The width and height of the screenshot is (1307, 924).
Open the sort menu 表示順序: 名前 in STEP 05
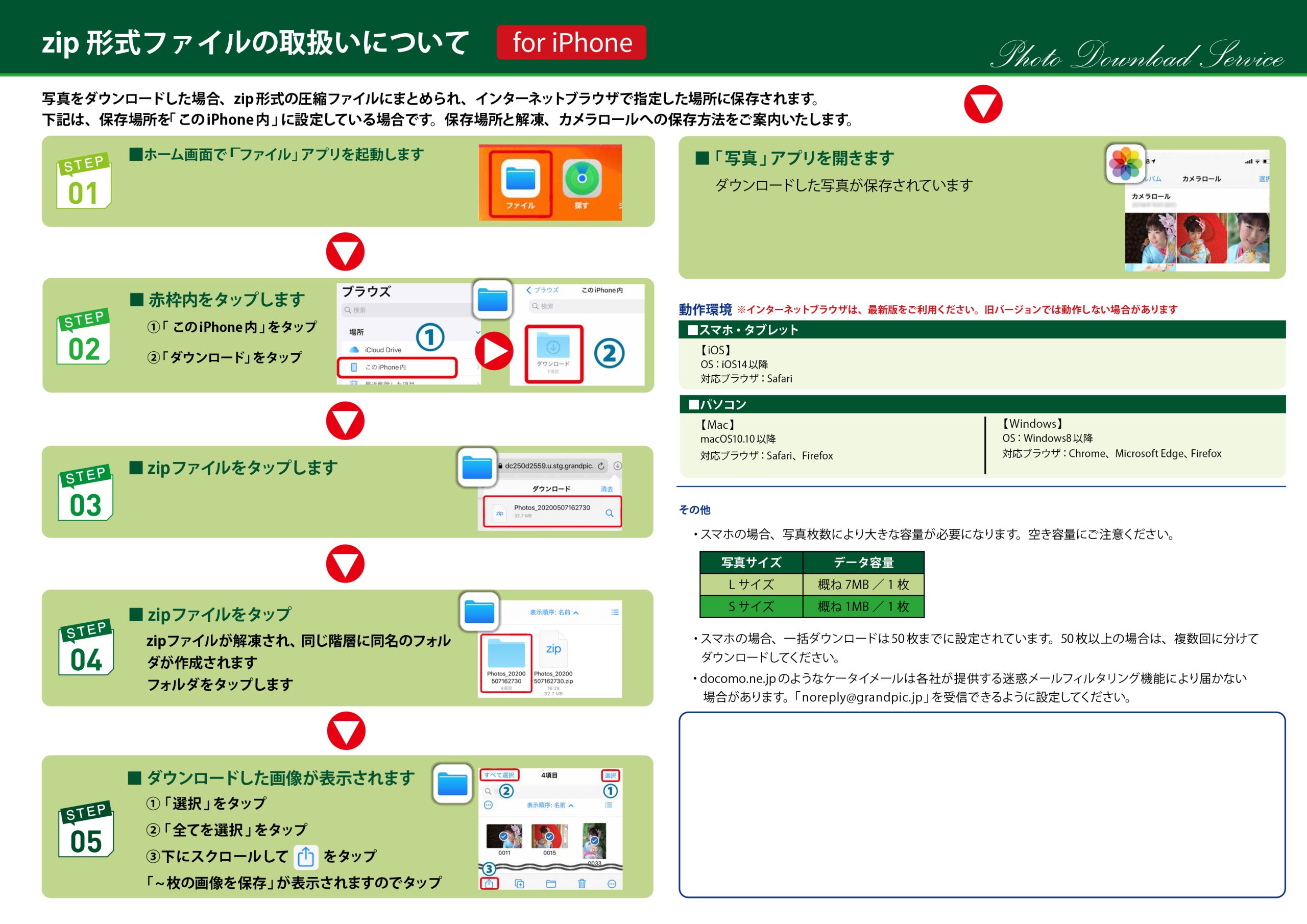[550, 805]
